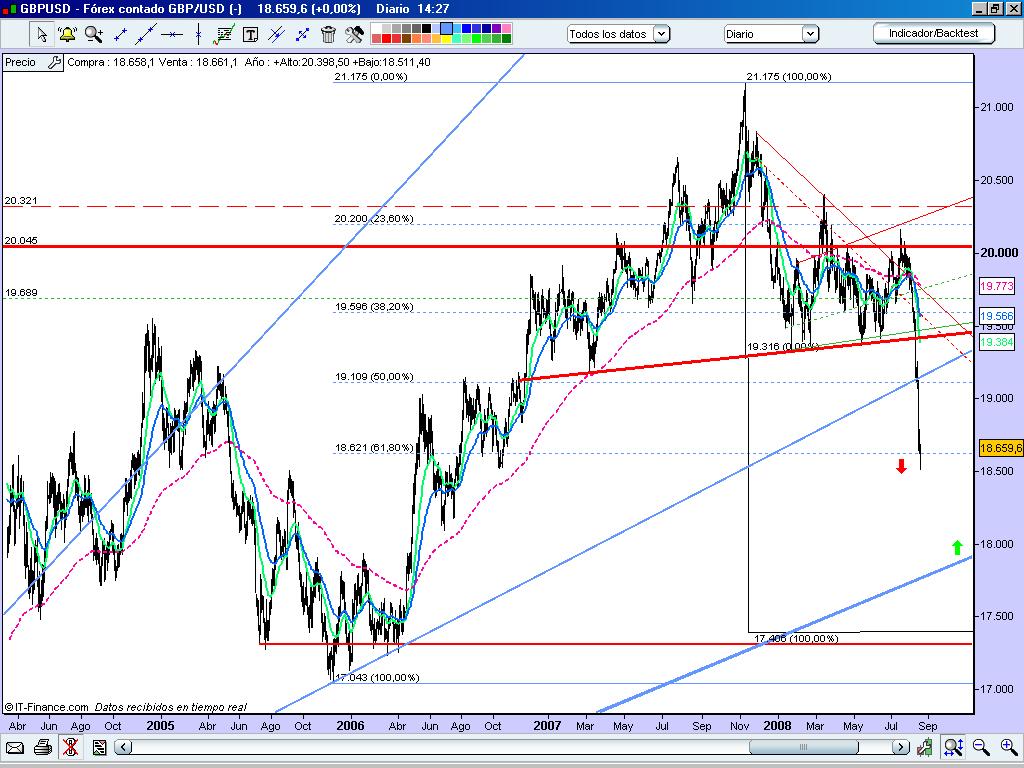Click the horizontal scrollbar left arrow

point(122,747)
